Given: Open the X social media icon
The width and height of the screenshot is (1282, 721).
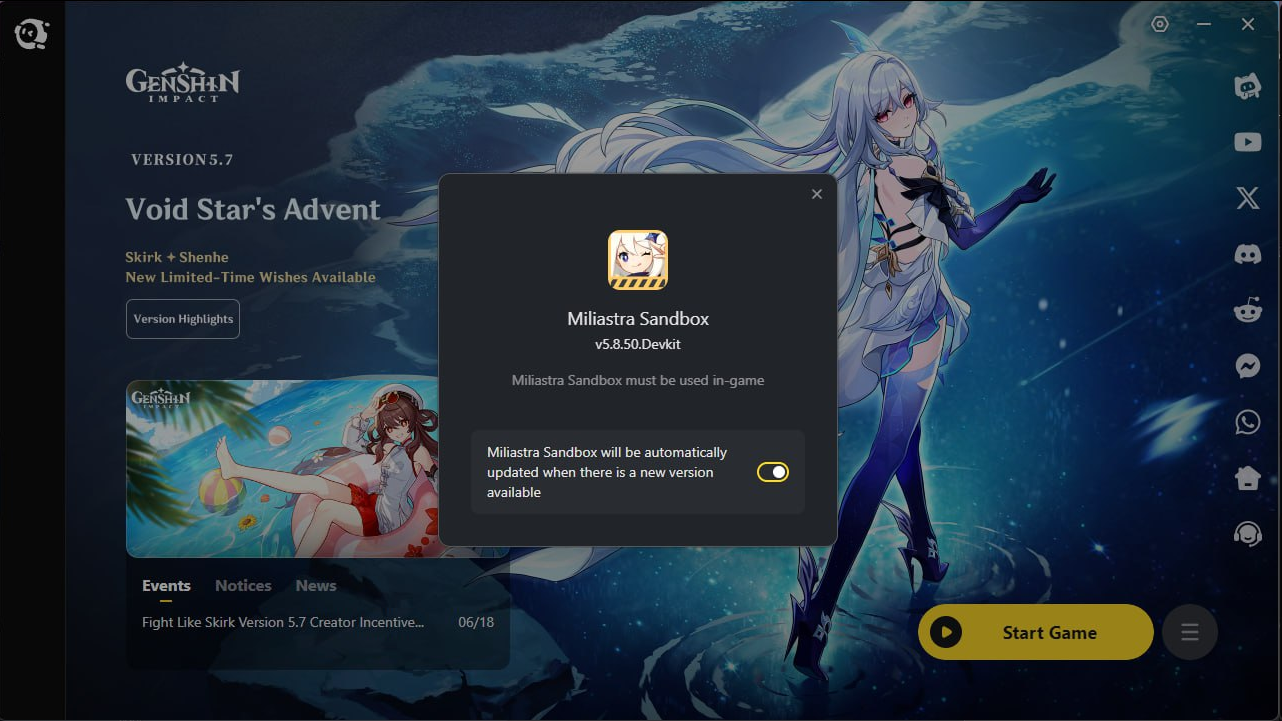Looking at the screenshot, I should 1248,198.
